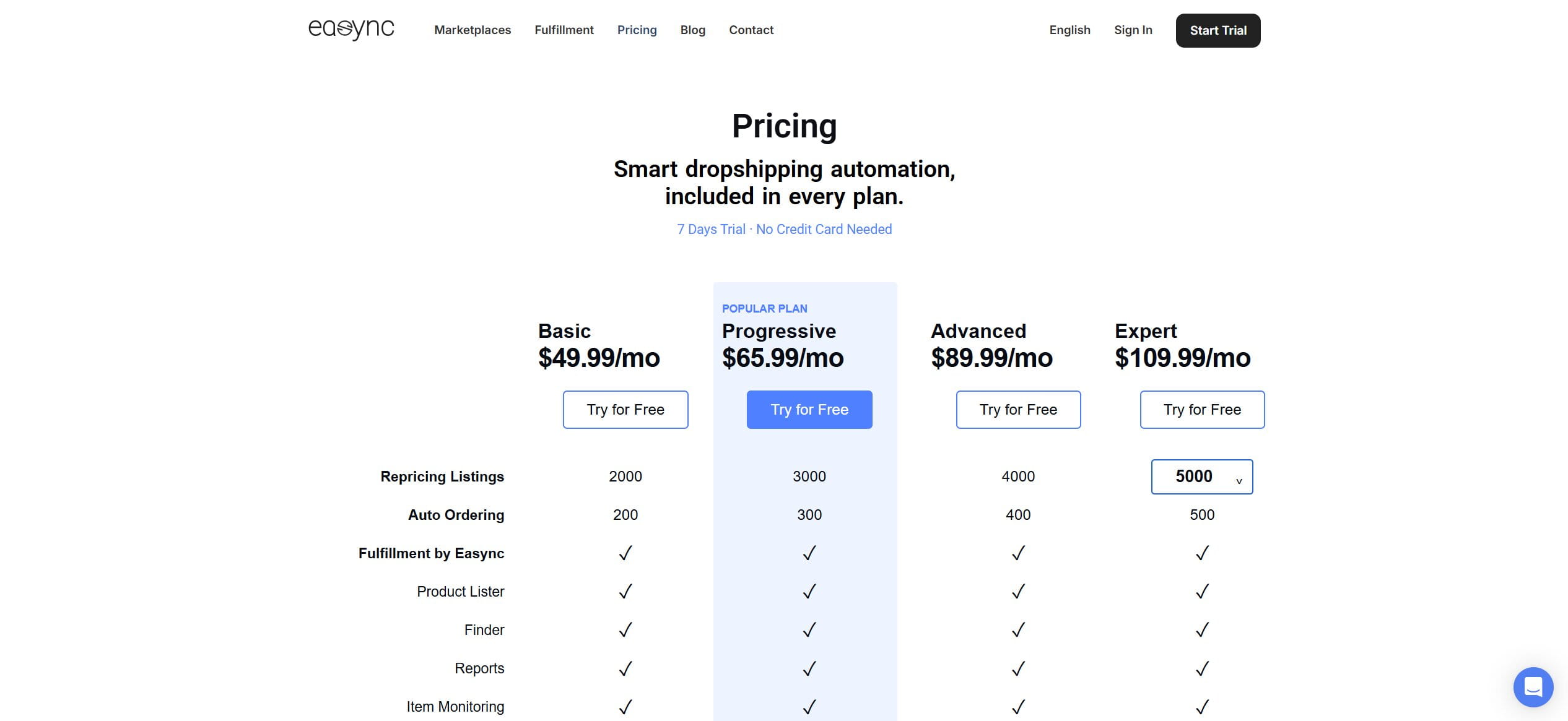The width and height of the screenshot is (1568, 721).
Task: Click Fulfillment by Easync row label
Action: [431, 553]
